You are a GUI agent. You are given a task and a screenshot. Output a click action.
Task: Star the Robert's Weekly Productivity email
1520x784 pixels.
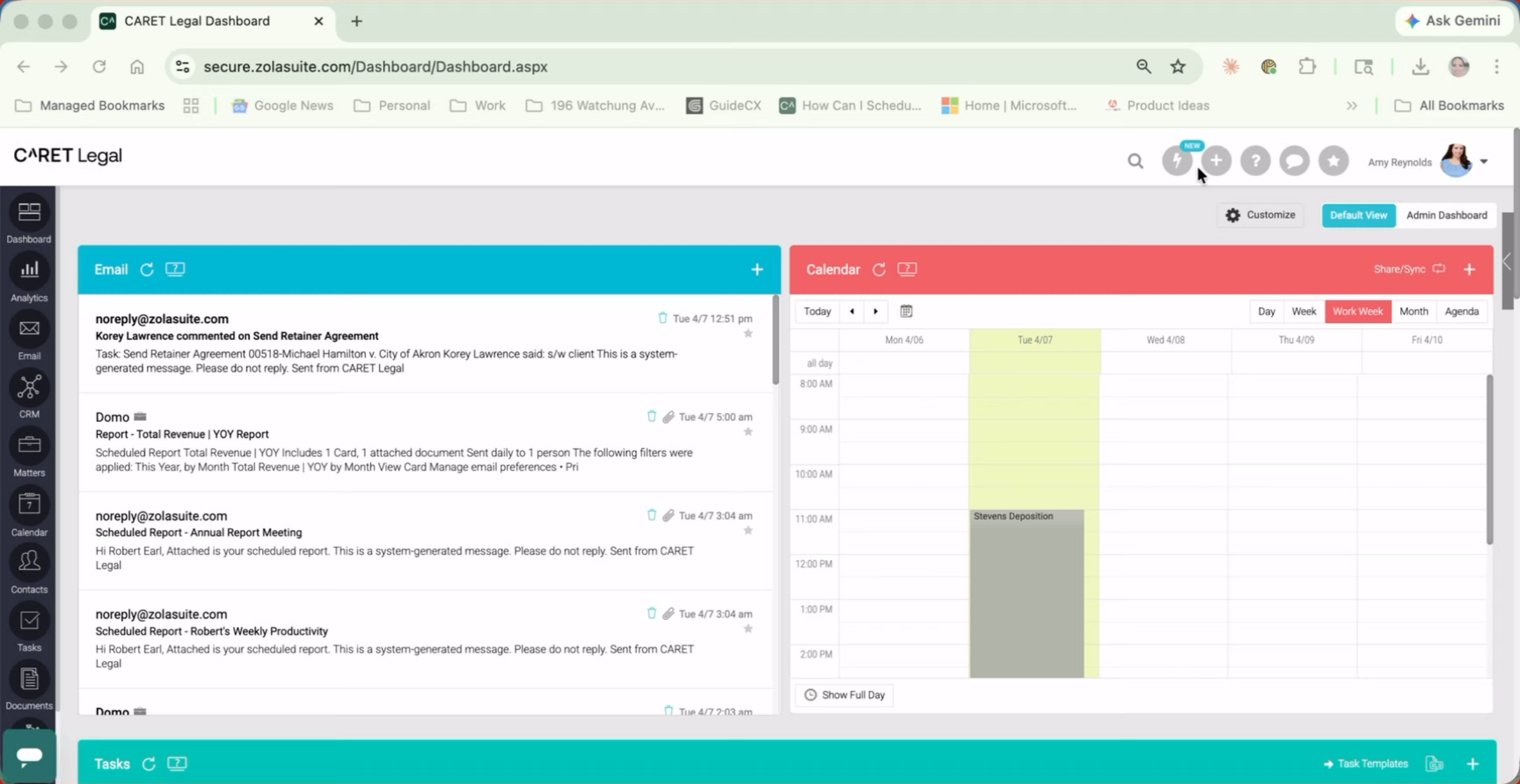748,628
